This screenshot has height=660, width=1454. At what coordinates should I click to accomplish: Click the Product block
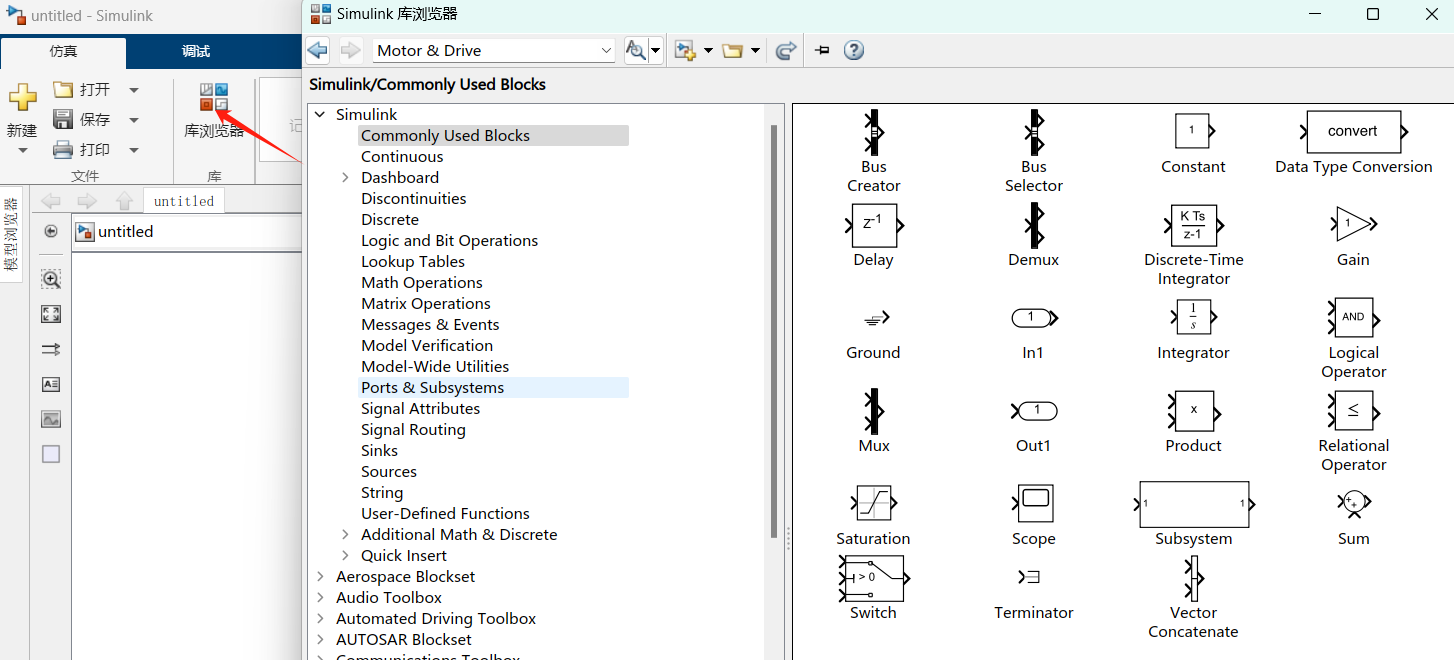[x=1193, y=410]
